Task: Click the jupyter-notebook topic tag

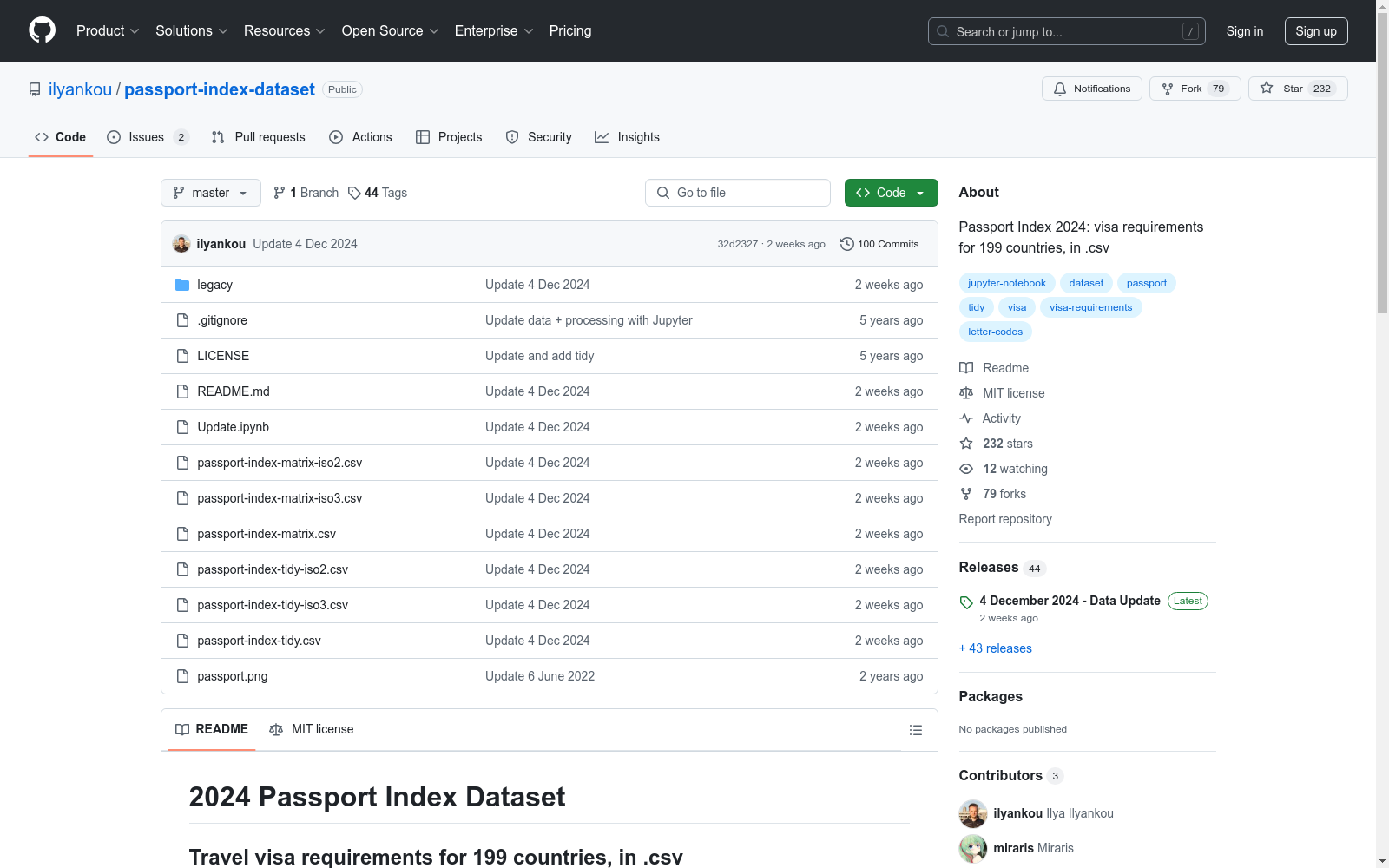Action: (x=1007, y=283)
